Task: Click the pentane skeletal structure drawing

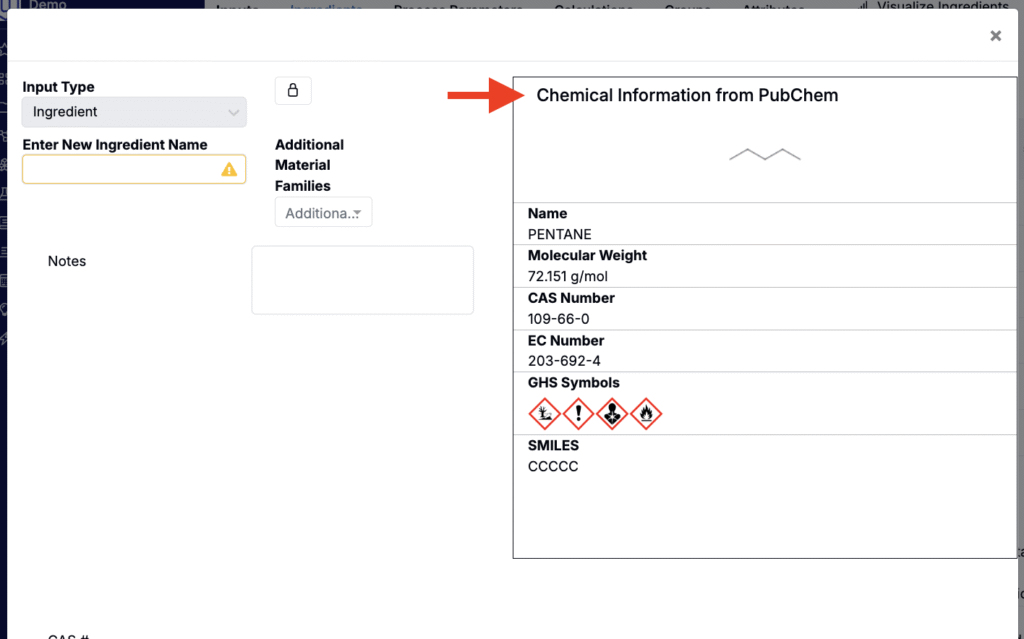Action: pyautogui.click(x=765, y=155)
